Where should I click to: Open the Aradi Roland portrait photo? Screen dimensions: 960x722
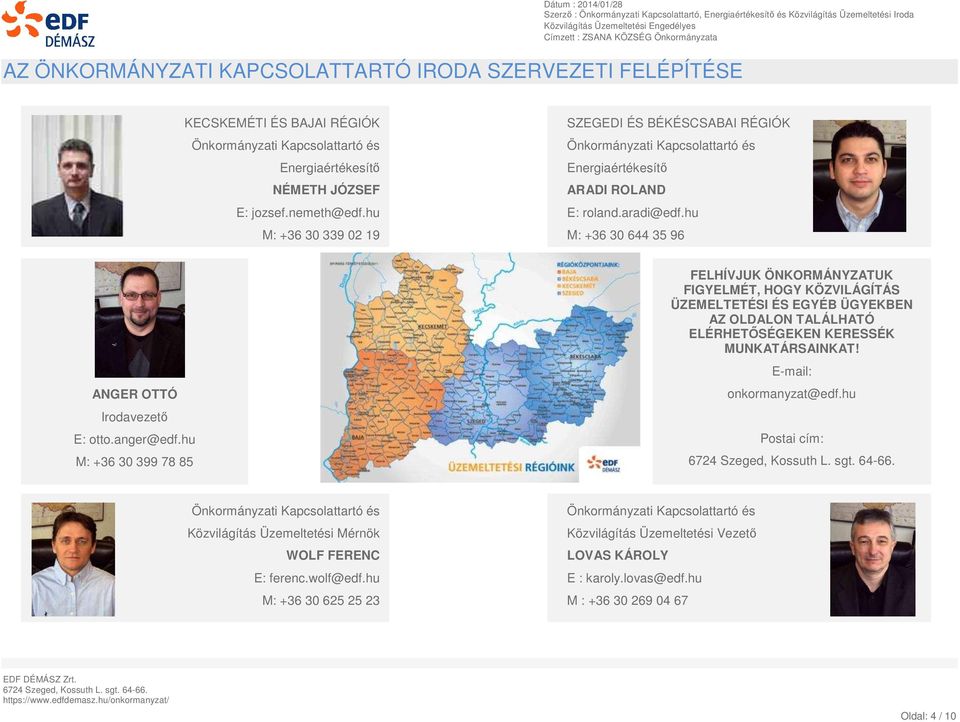859,176
